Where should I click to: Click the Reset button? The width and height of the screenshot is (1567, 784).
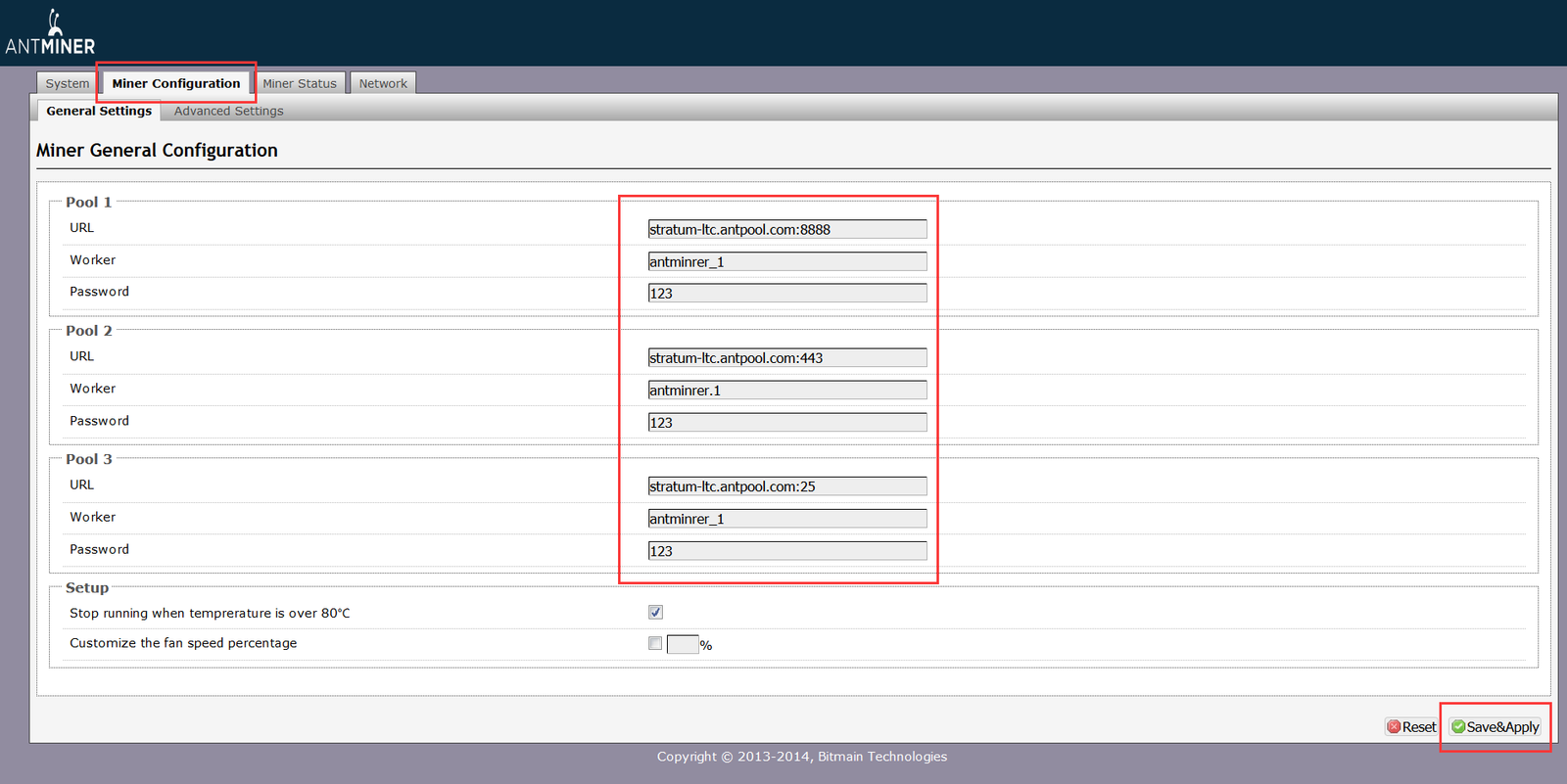click(x=1411, y=726)
